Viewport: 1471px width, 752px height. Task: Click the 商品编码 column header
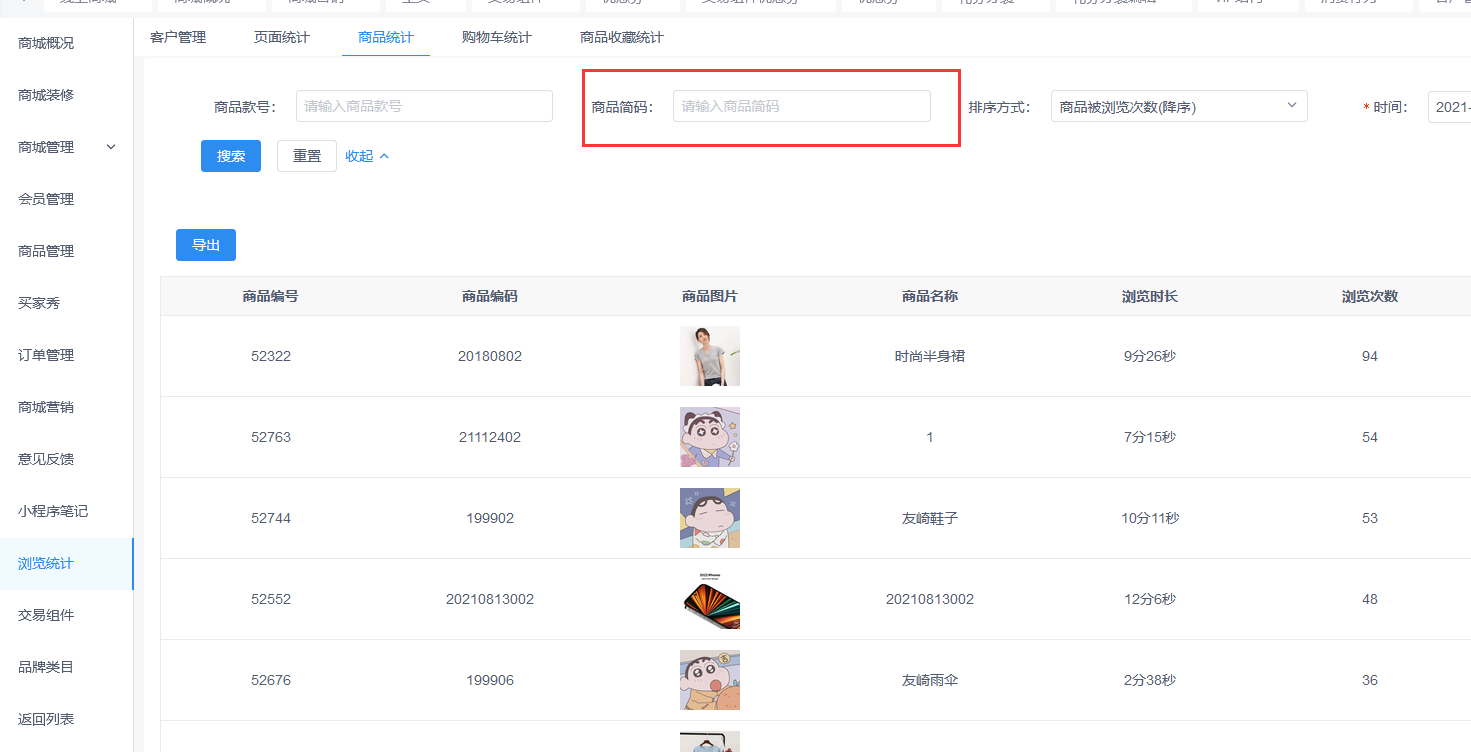click(490, 296)
